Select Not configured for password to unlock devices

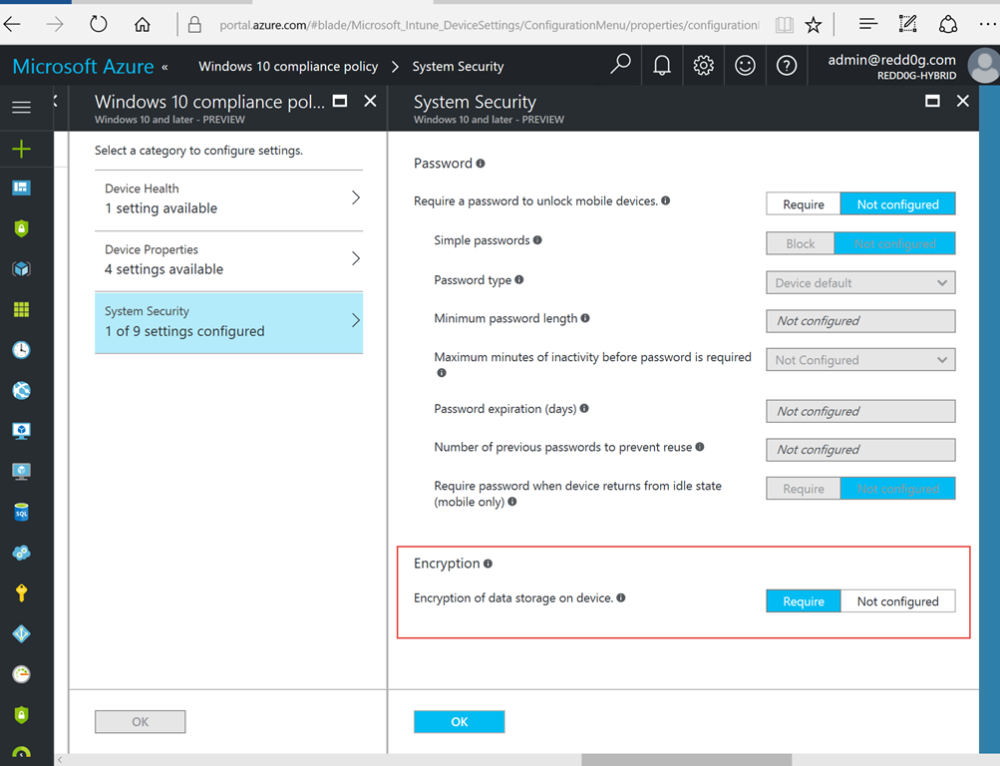click(x=897, y=204)
